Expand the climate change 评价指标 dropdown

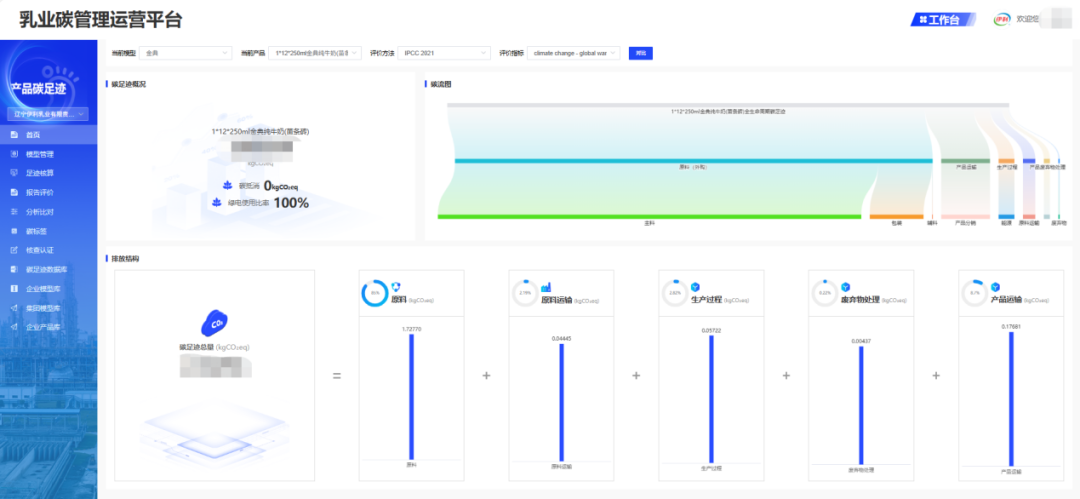point(575,53)
